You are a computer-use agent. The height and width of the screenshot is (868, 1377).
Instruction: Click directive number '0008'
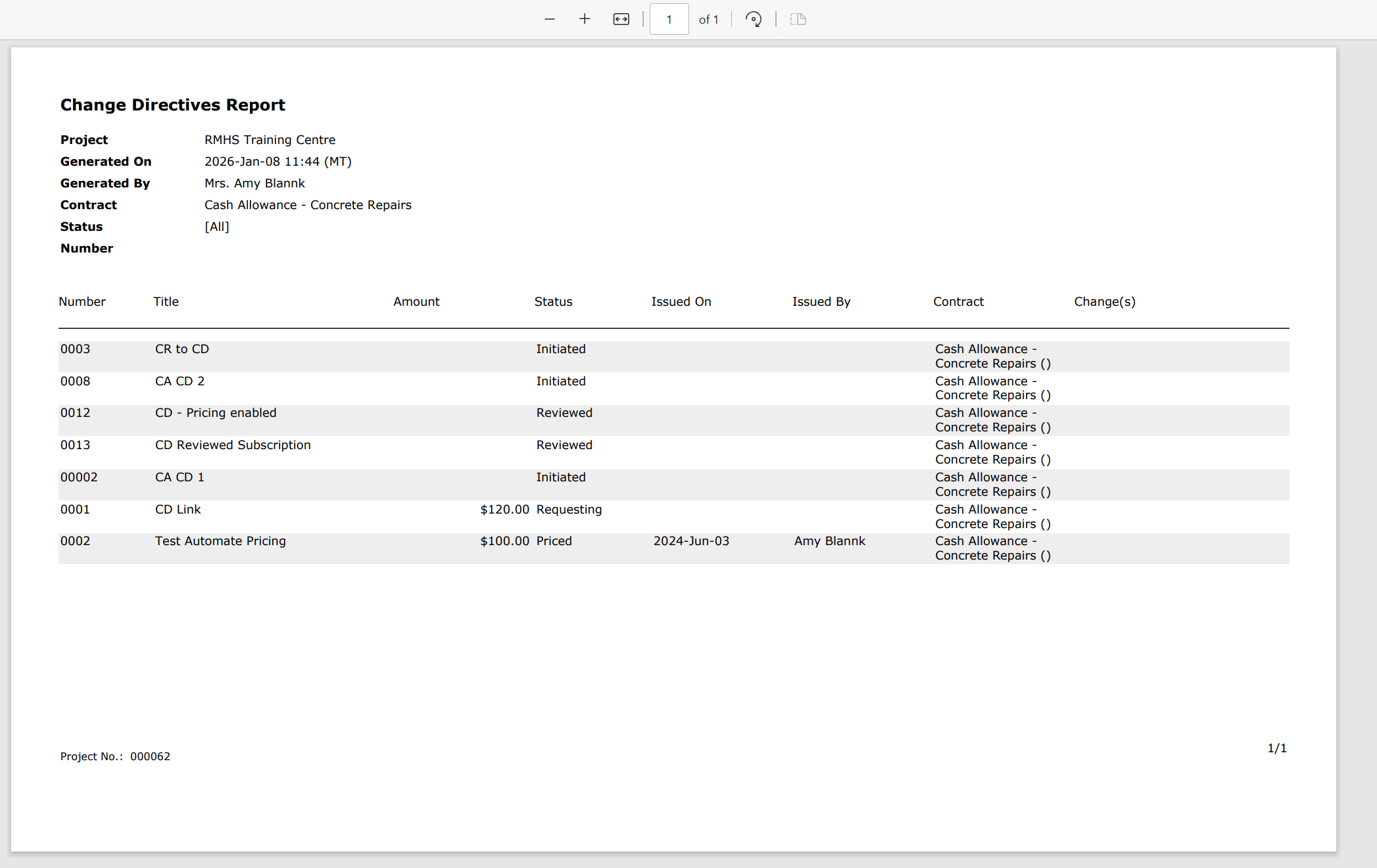coord(75,381)
